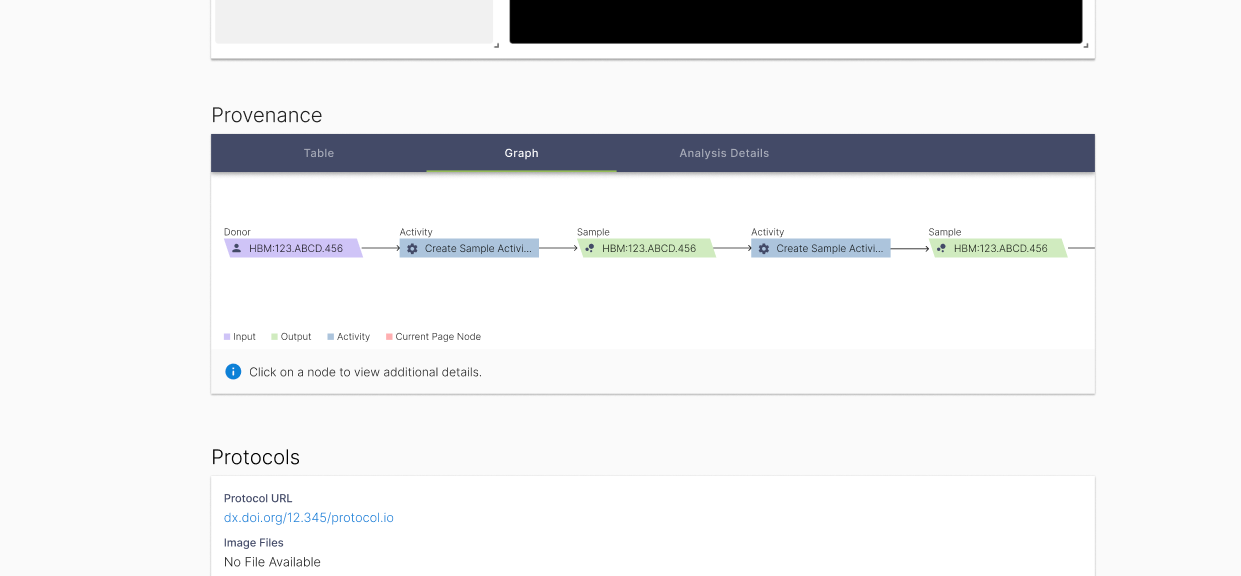Click the sample icon on the first Sample node

(x=590, y=248)
